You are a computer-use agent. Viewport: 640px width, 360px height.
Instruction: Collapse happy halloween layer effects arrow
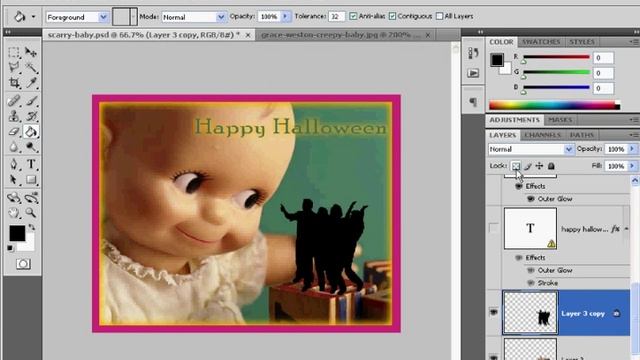pos(627,229)
